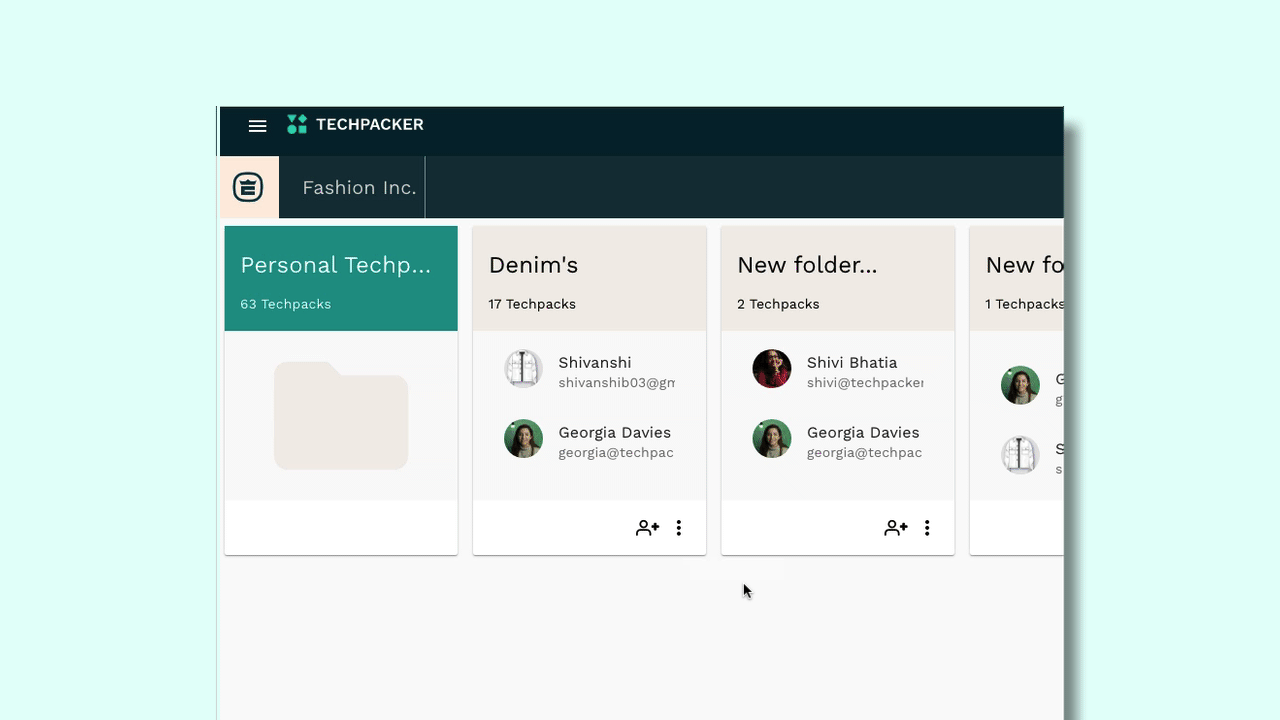
Task: Add a member to the New folder card
Action: point(896,528)
